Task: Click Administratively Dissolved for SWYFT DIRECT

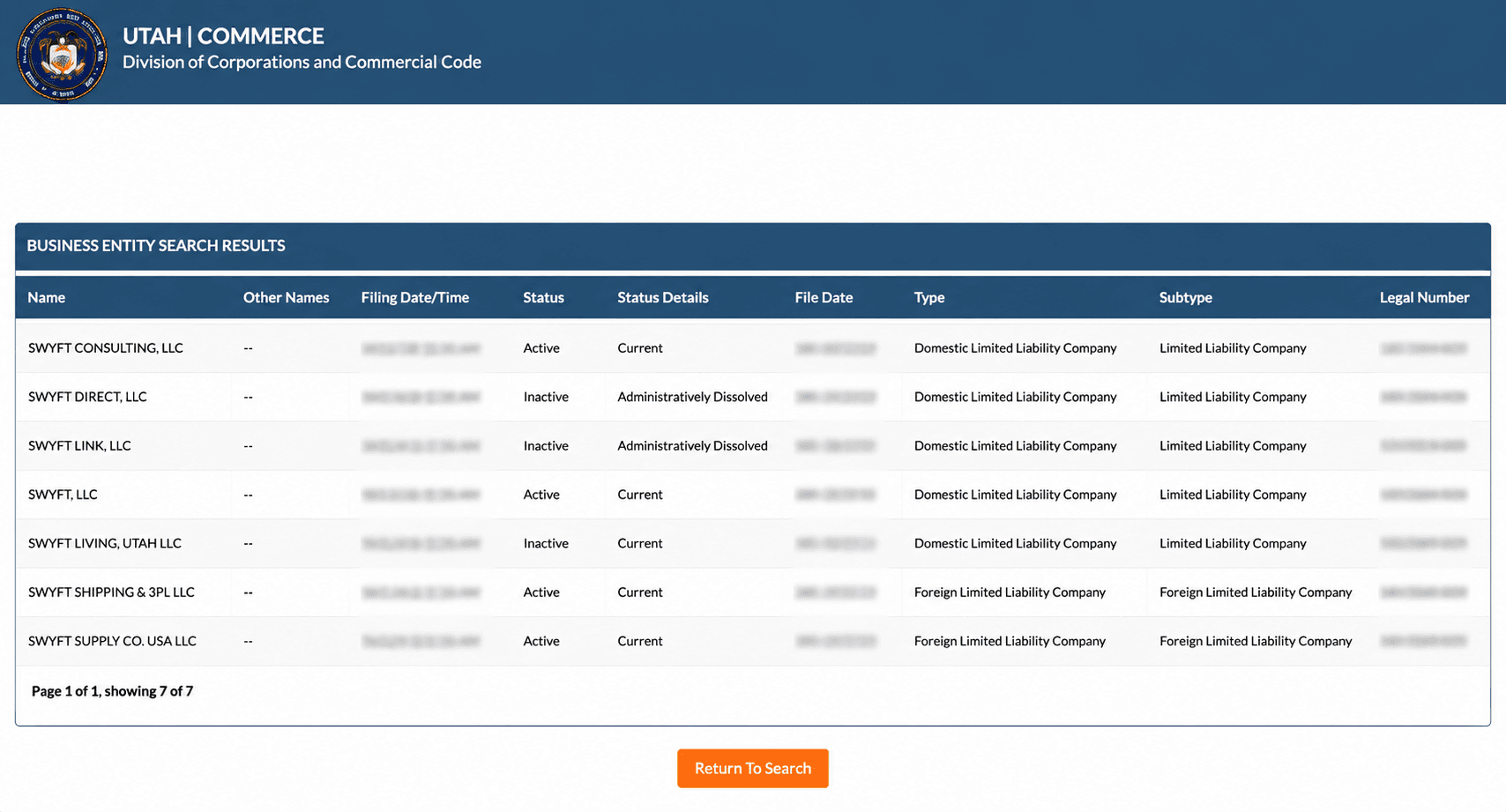Action: point(692,397)
